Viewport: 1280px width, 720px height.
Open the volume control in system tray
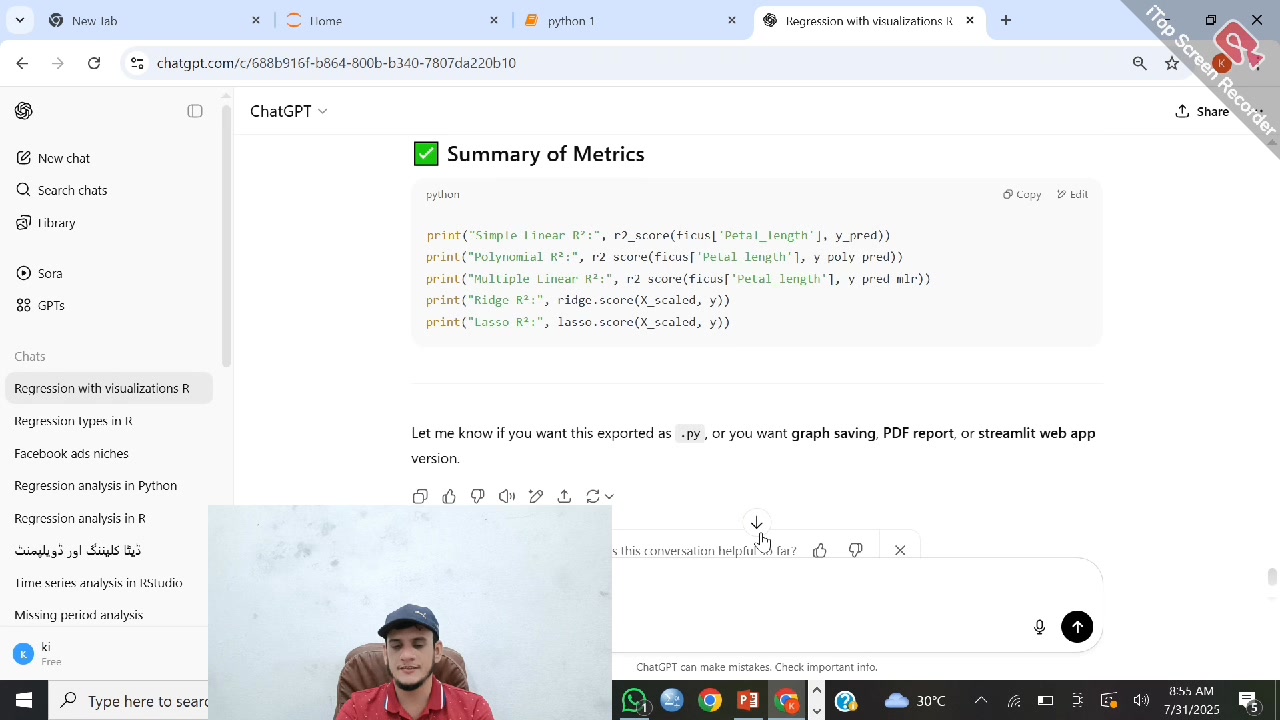pyautogui.click(x=1141, y=701)
